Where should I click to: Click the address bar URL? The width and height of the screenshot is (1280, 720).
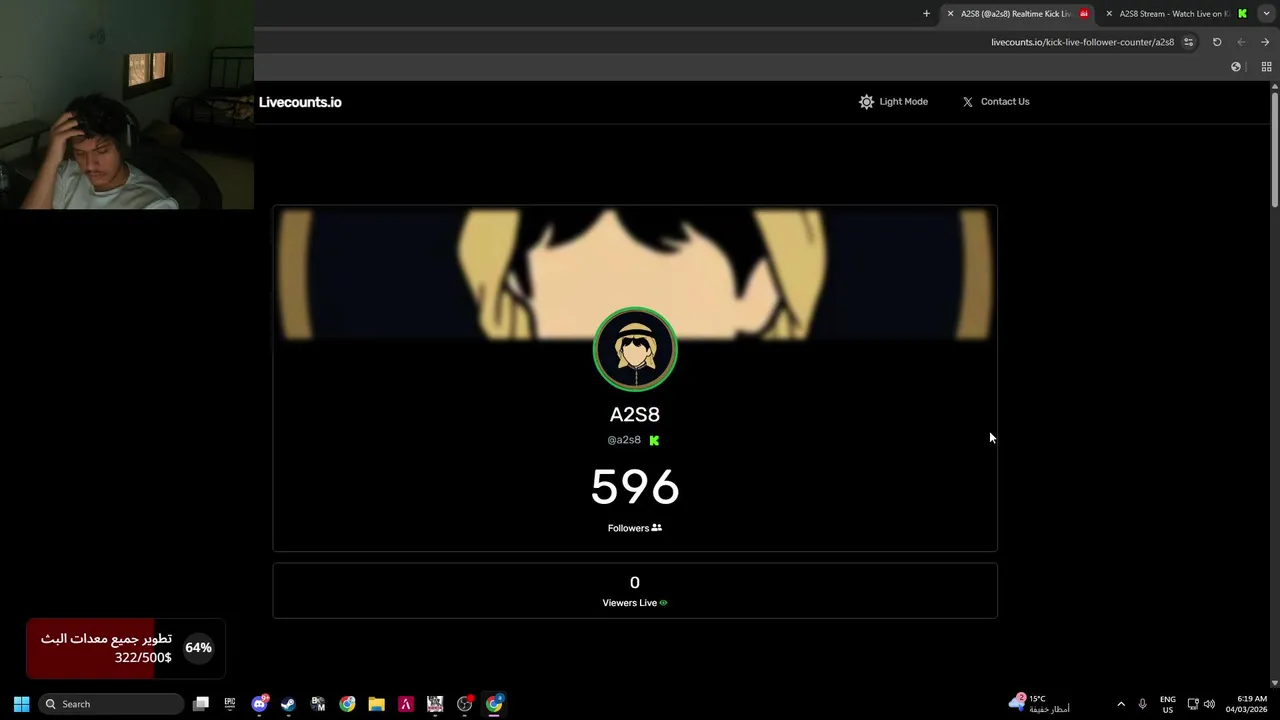point(1082,42)
